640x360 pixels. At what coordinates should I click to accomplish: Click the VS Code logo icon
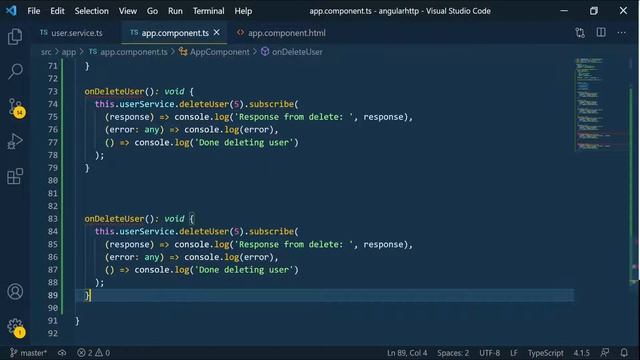pyautogui.click(x=11, y=11)
